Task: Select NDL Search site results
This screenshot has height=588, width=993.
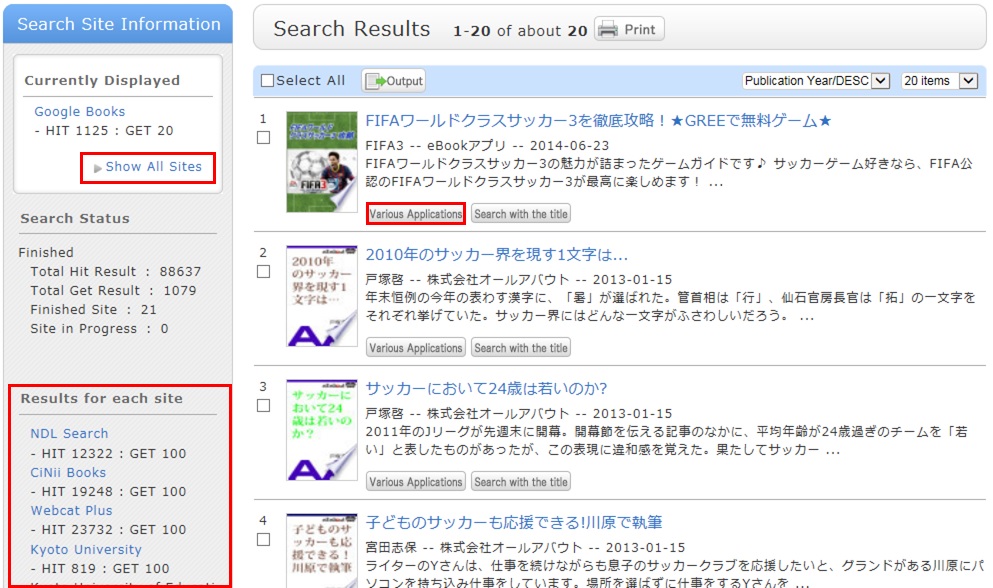Action: pos(69,434)
